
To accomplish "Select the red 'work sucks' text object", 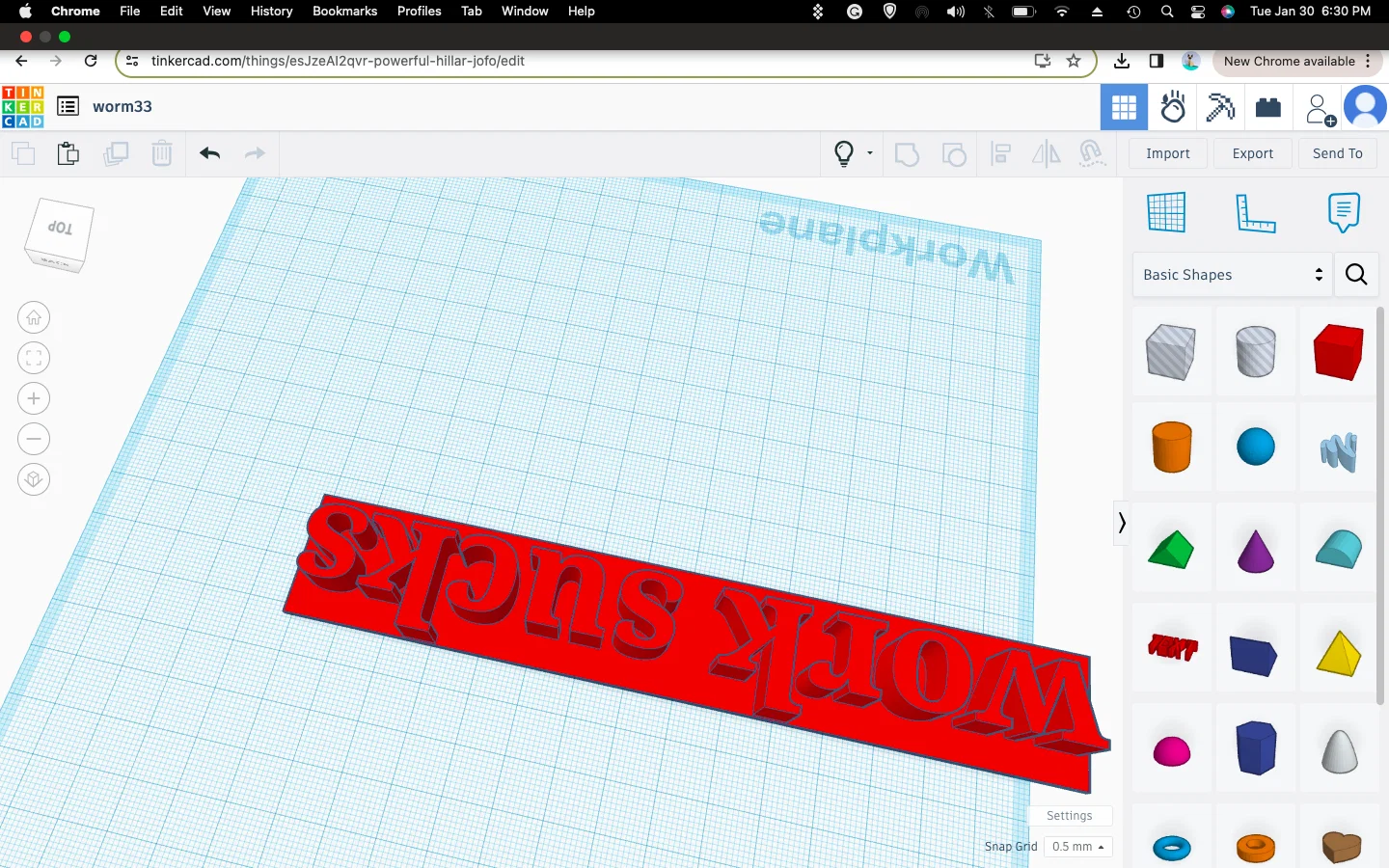I will 694,641.
